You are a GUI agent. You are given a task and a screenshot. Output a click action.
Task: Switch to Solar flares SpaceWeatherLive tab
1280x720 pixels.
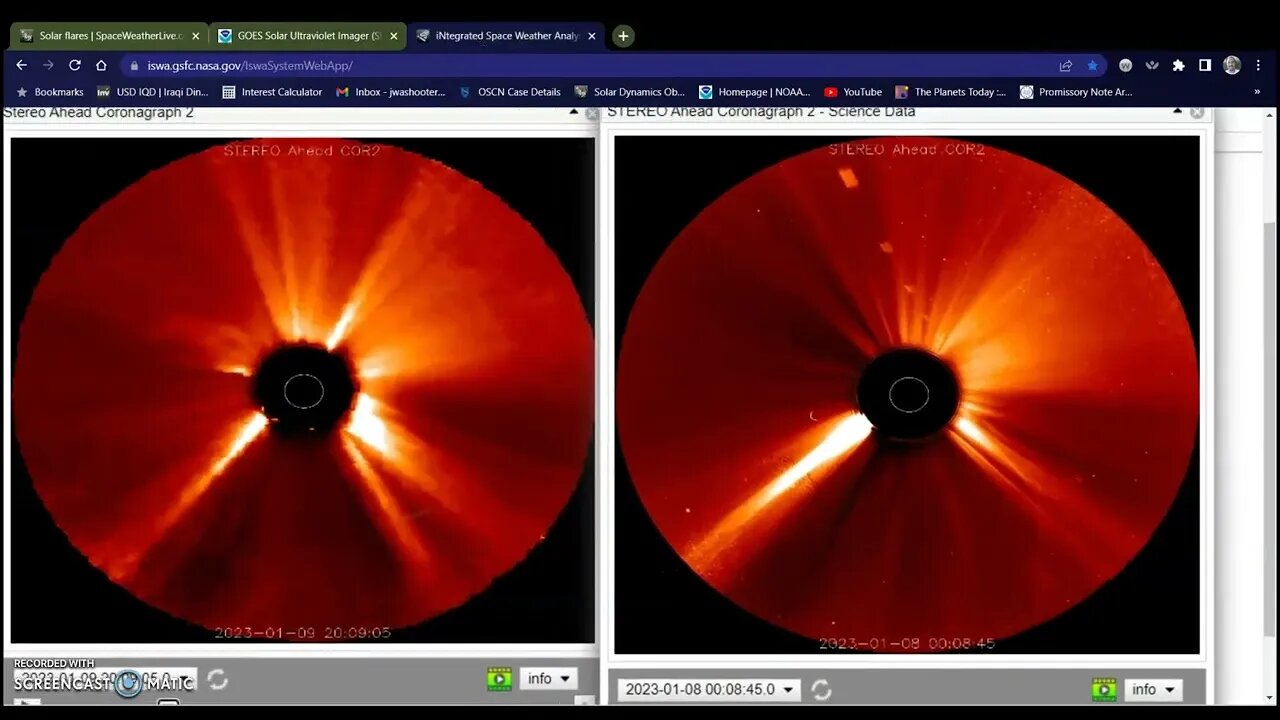(110, 36)
